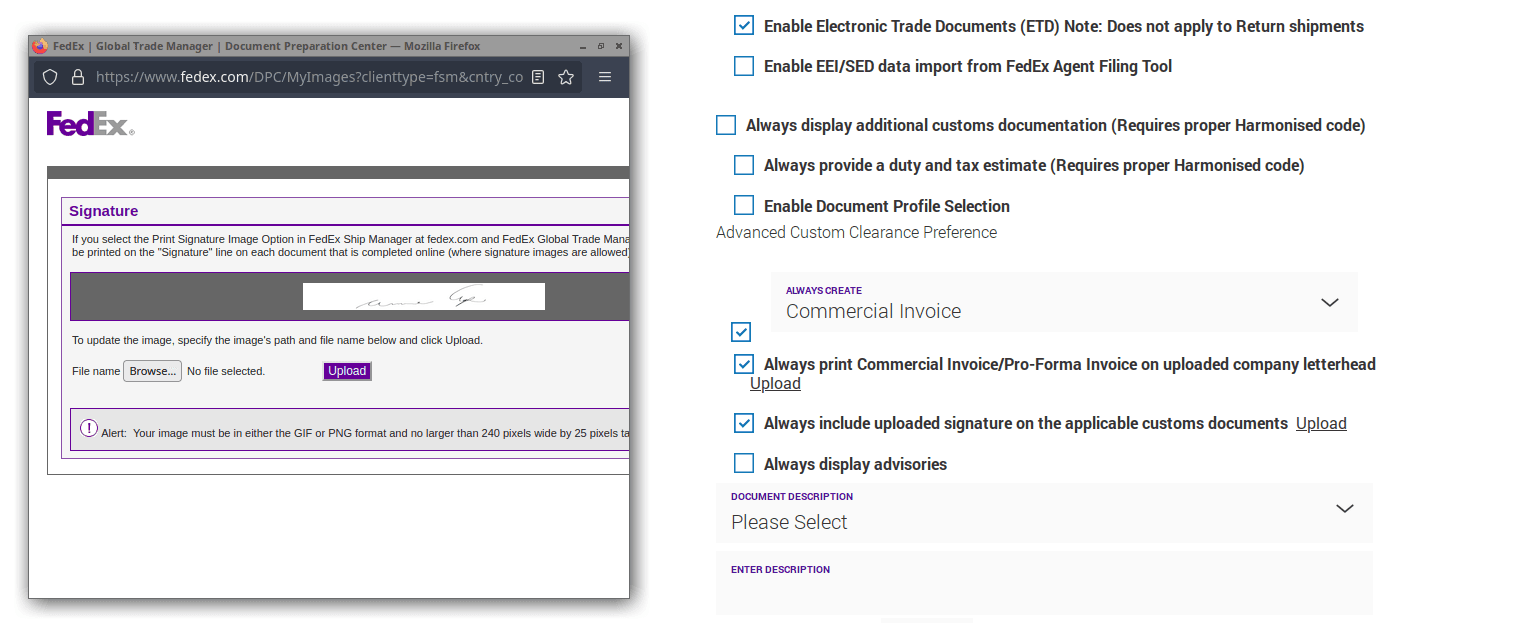
Task: Click the Firefox logo in title bar
Action: pyautogui.click(x=40, y=46)
